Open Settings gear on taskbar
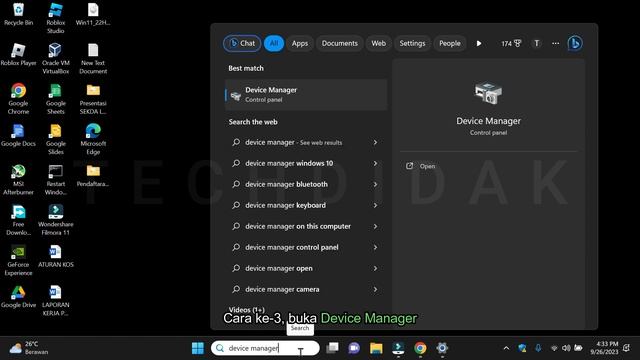Screen dimensions: 640x360 pyautogui.click(x=442, y=348)
